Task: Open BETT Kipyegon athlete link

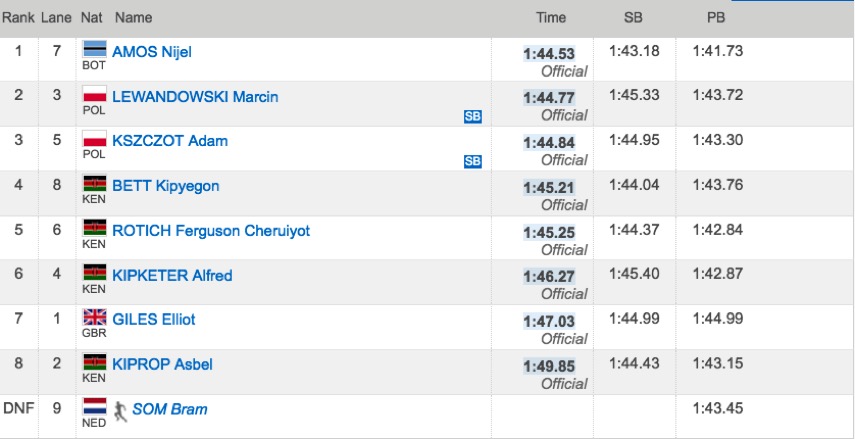Action: pyautogui.click(x=166, y=186)
